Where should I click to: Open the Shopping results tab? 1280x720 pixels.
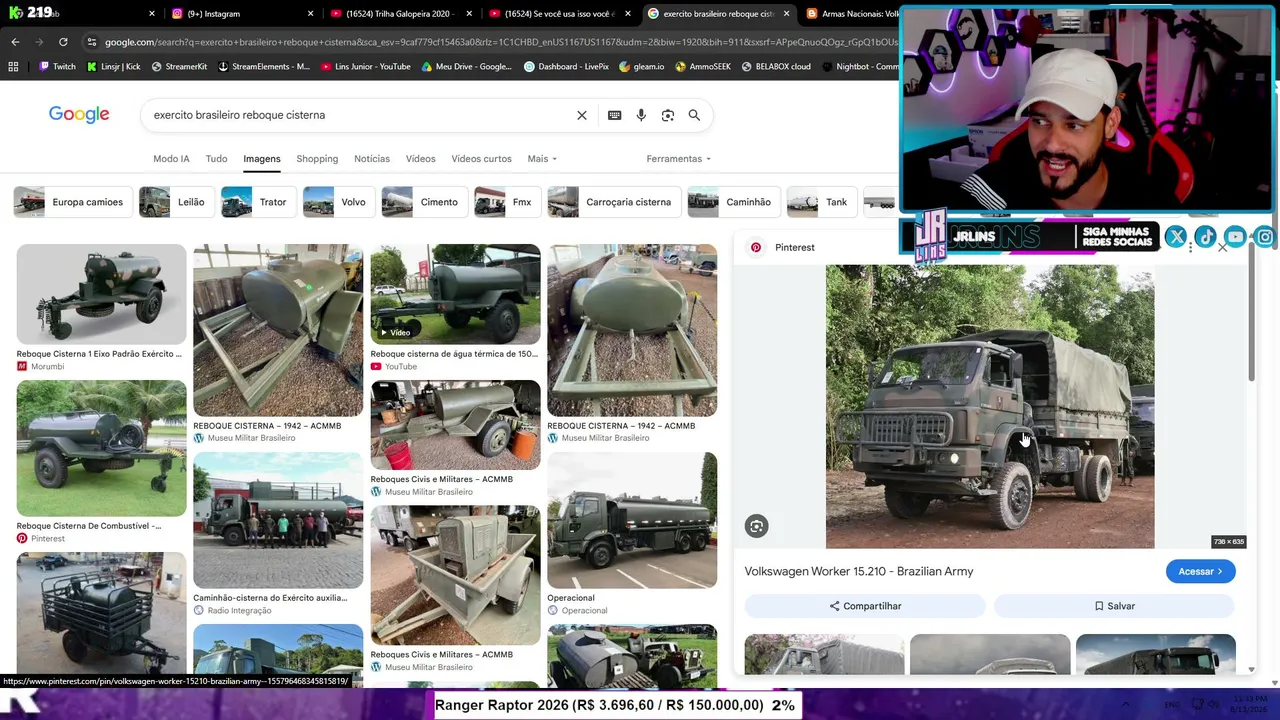(317, 159)
